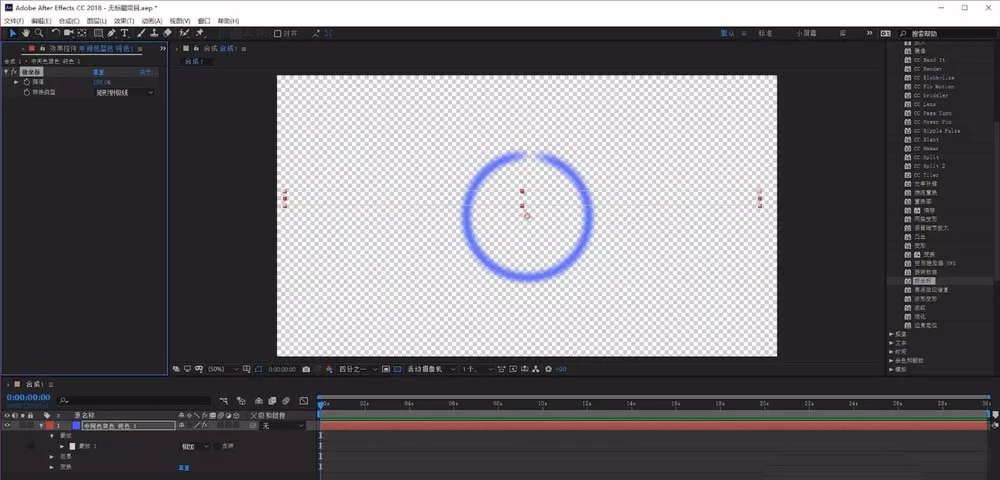
Task: Click the snapshot camera icon in viewer
Action: click(306, 369)
